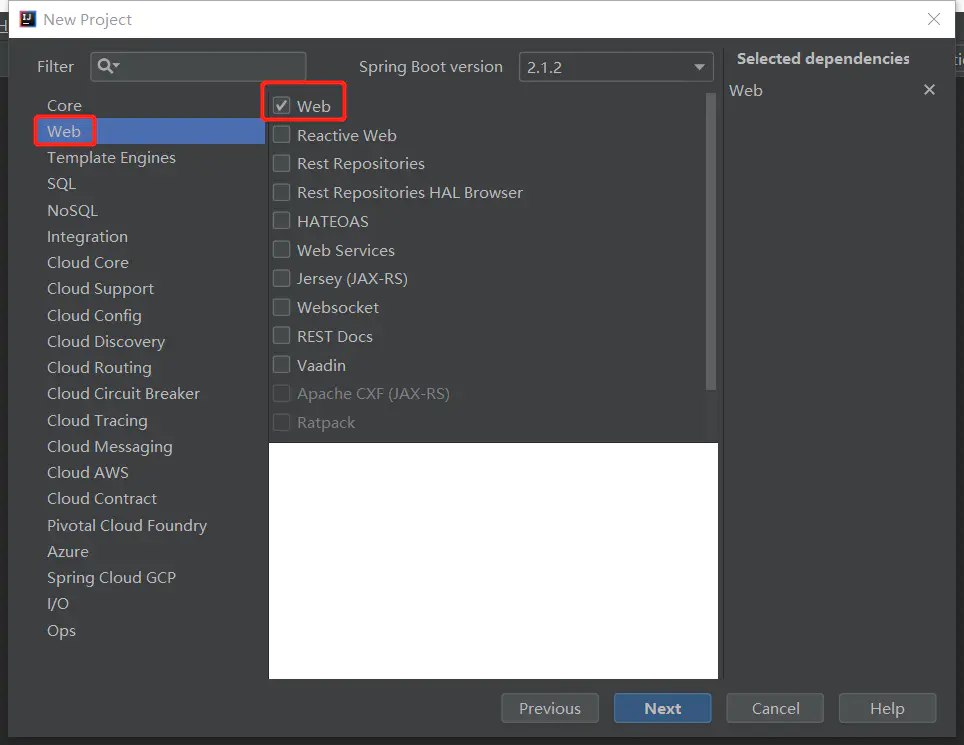Image resolution: width=964 pixels, height=745 pixels.
Task: Close the New Project dialog
Action: click(933, 19)
